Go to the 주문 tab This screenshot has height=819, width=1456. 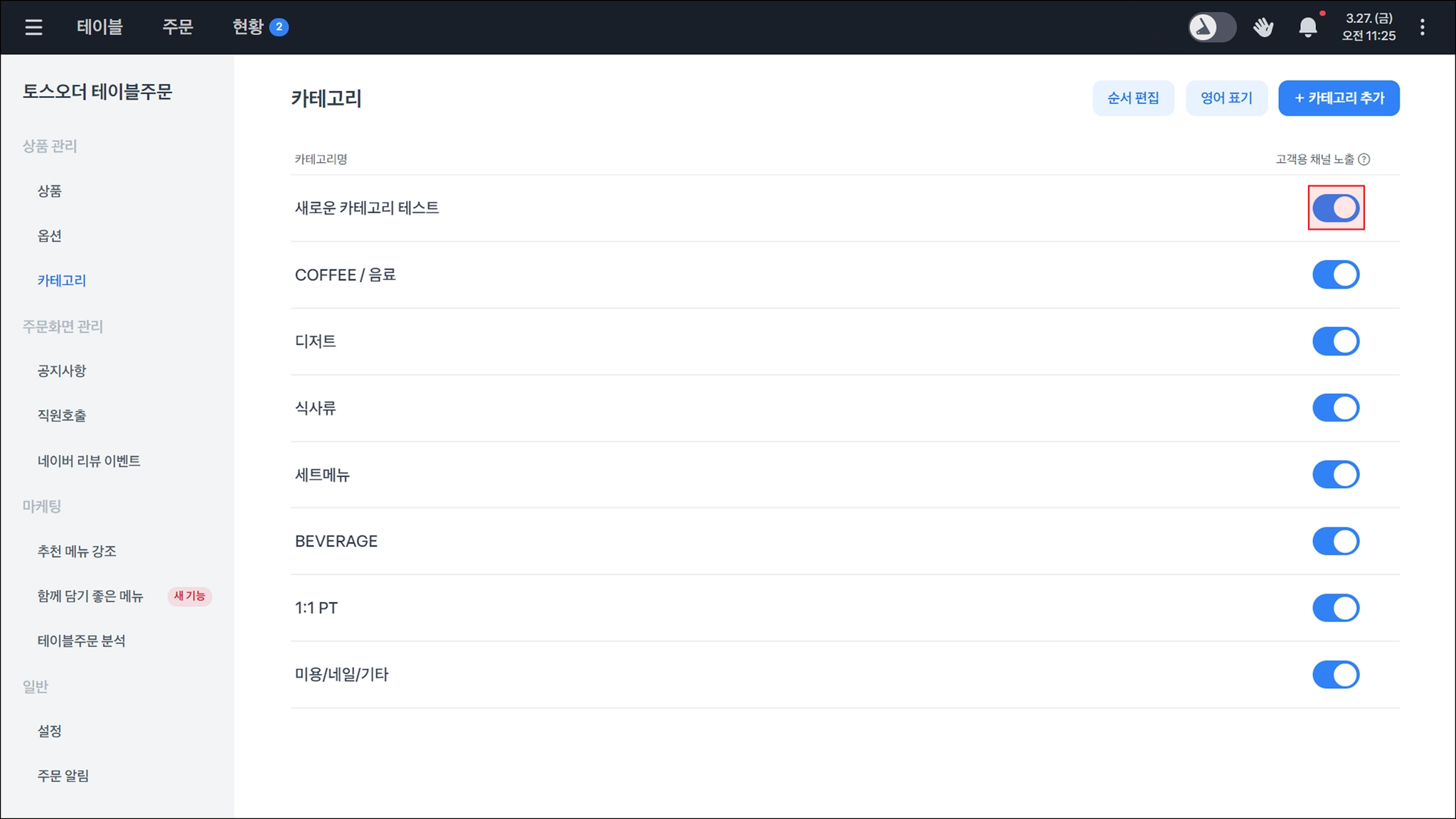178,27
